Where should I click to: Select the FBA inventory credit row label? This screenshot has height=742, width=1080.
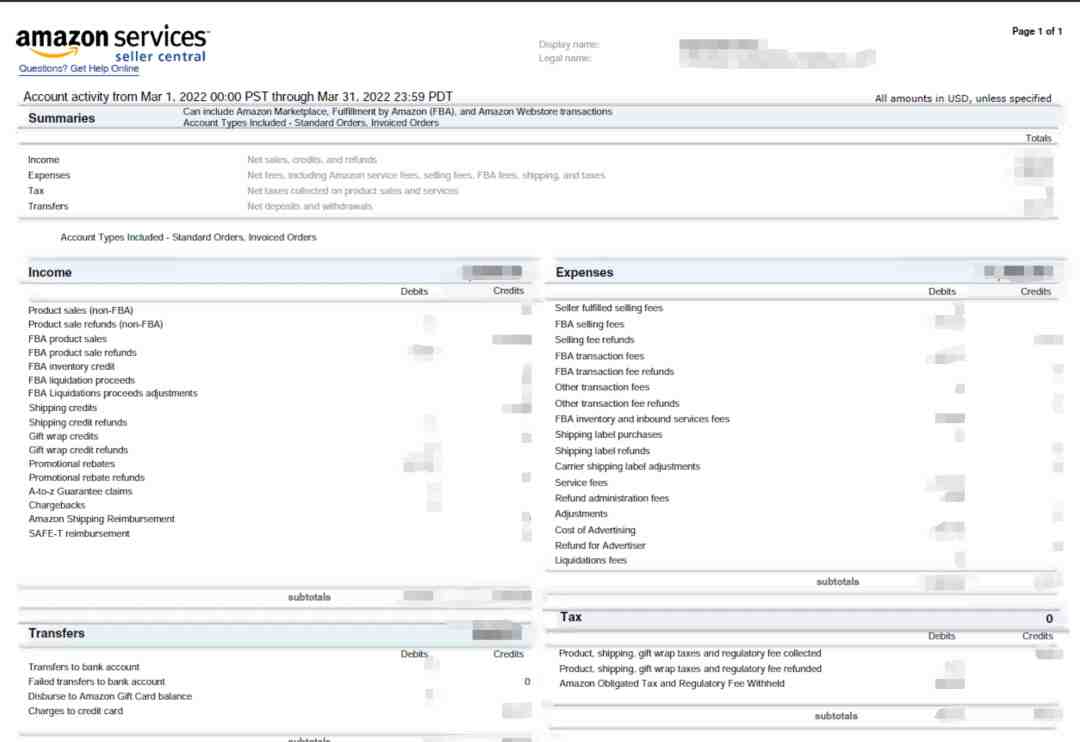tap(71, 367)
